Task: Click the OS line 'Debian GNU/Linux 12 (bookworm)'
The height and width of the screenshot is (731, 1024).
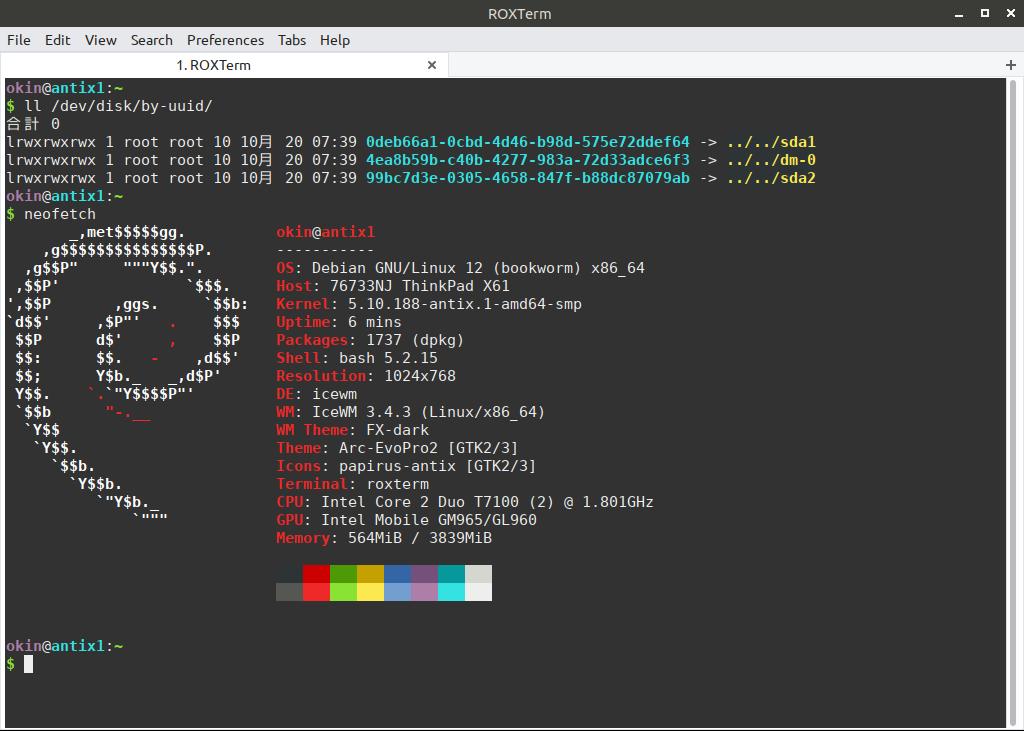Action: pos(446,268)
